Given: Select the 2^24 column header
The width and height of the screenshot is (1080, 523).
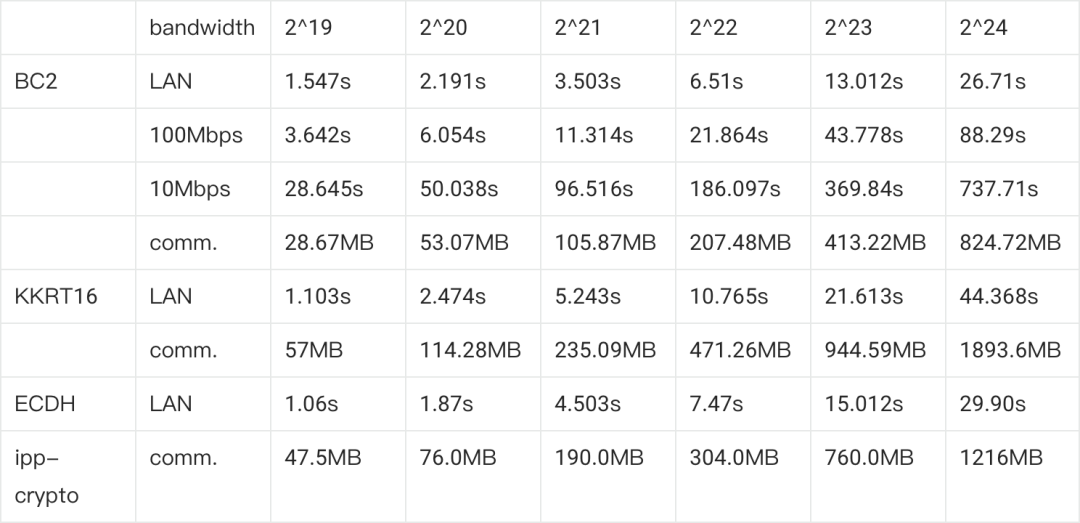Looking at the screenshot, I should coord(984,28).
